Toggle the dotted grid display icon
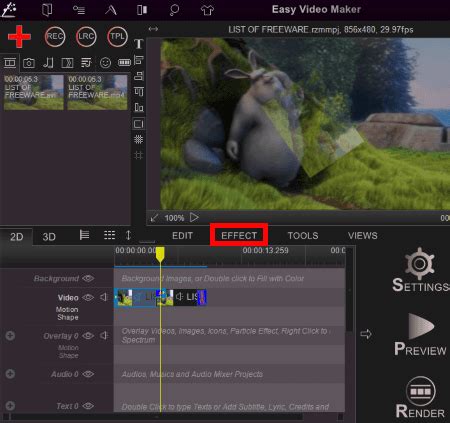The width and height of the screenshot is (450, 423). [139, 139]
